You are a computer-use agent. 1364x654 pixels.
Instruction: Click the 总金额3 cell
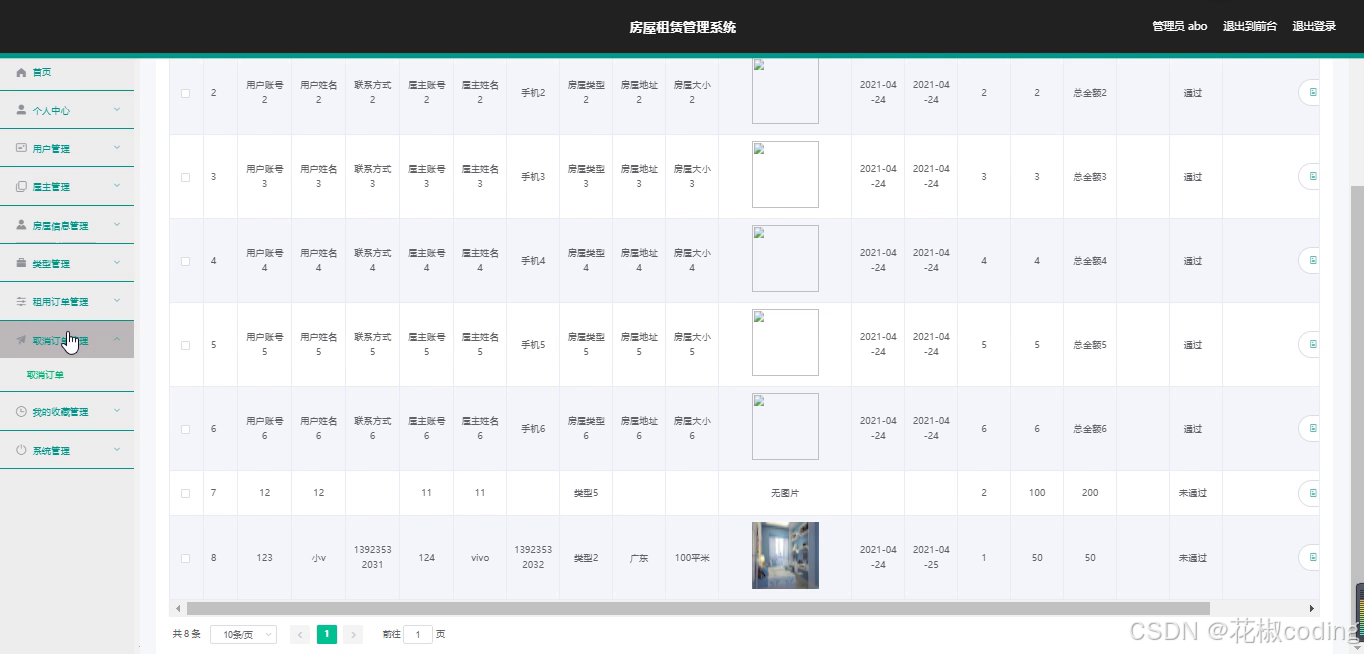point(1090,177)
